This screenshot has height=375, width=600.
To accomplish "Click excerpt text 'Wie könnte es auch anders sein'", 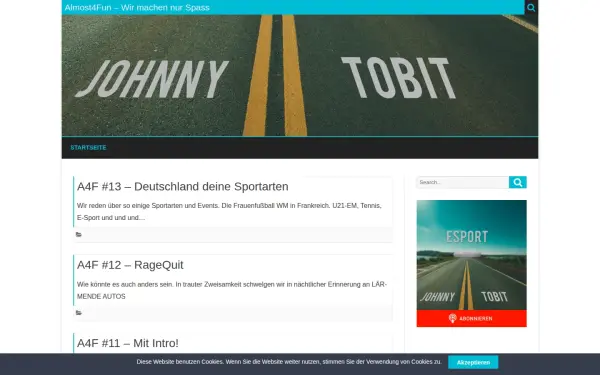I will pyautogui.click(x=125, y=284).
